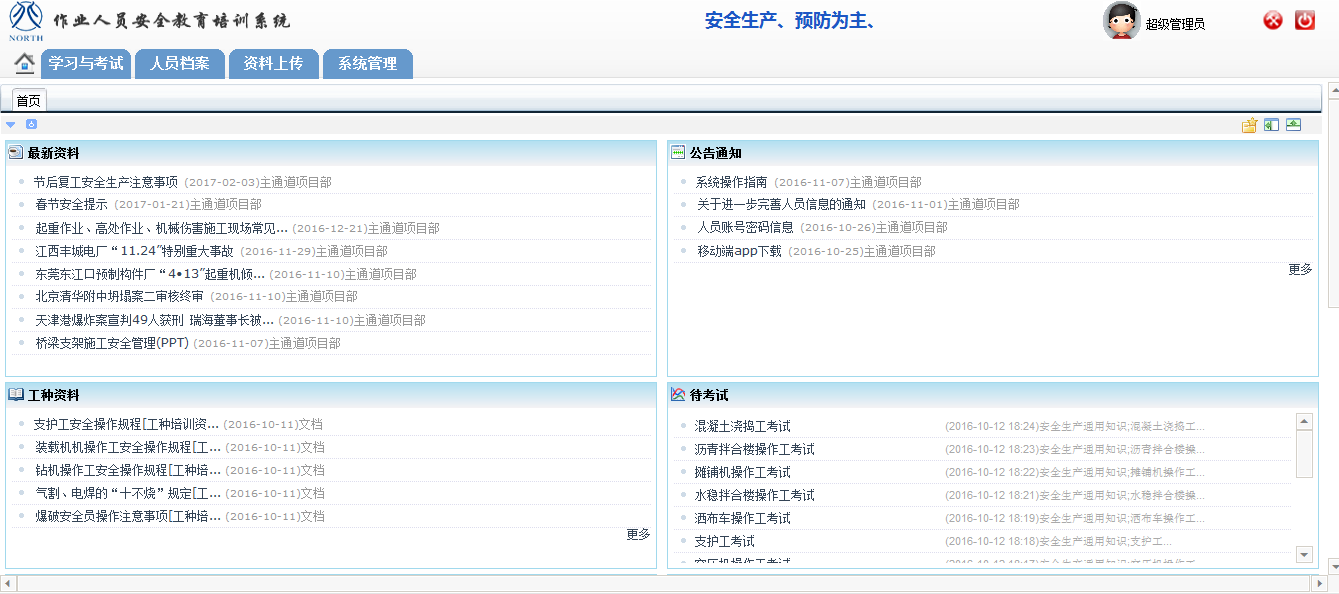Click the round red tools icon
Screen dimensions: 1339x594
(x=1273, y=20)
